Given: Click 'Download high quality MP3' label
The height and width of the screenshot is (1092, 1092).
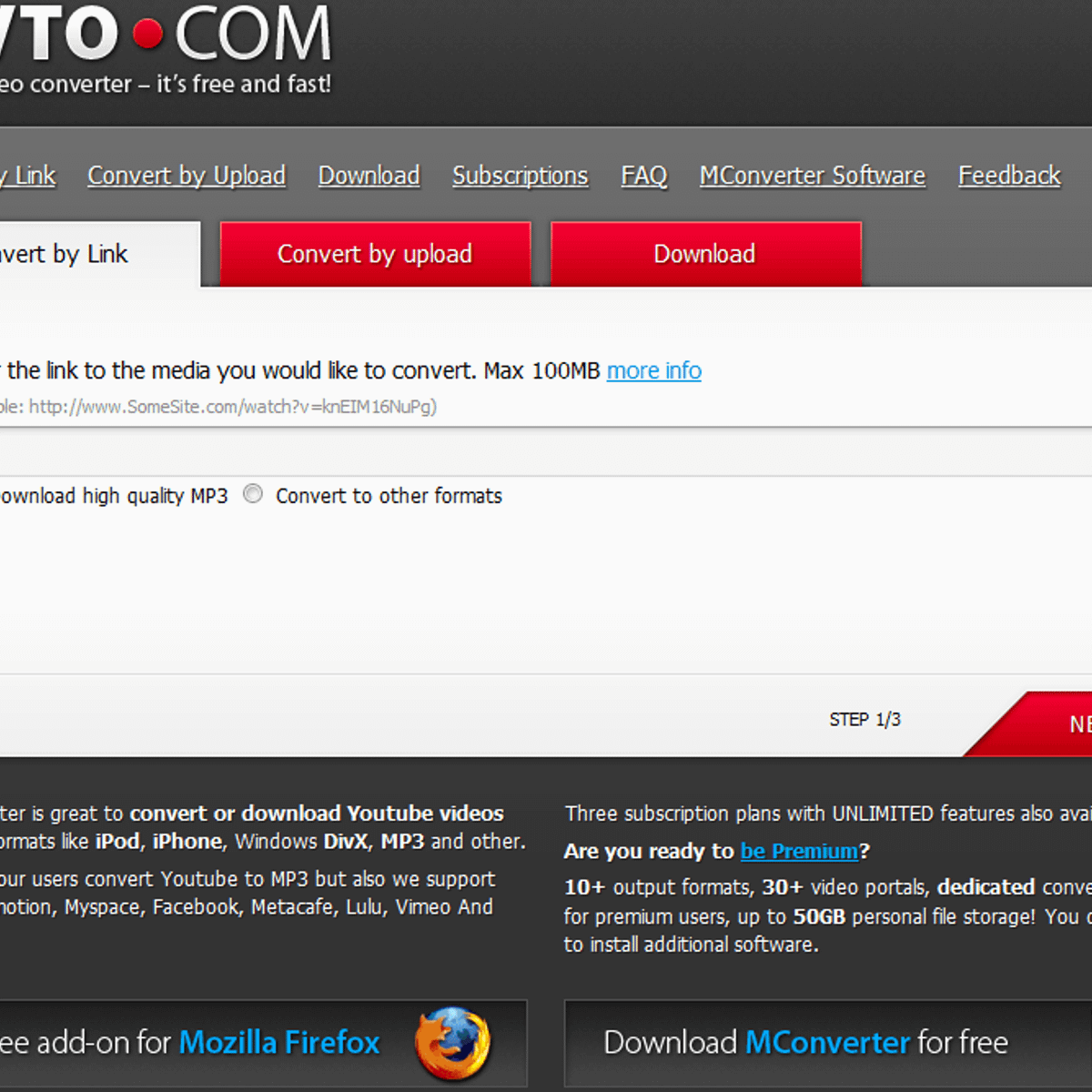Looking at the screenshot, I should [114, 496].
